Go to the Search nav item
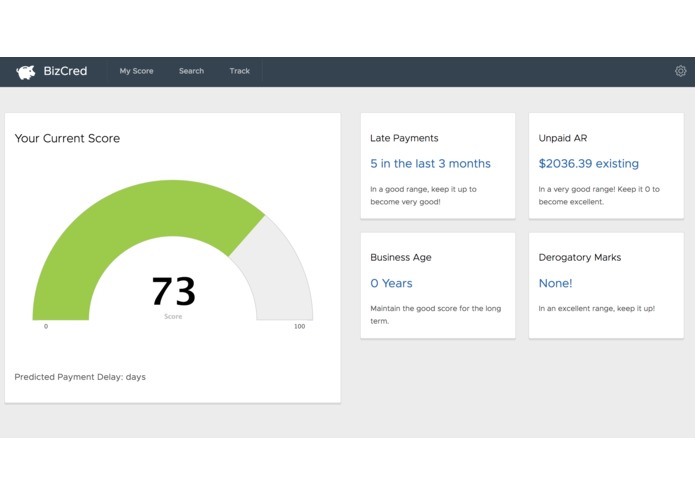 191,71
